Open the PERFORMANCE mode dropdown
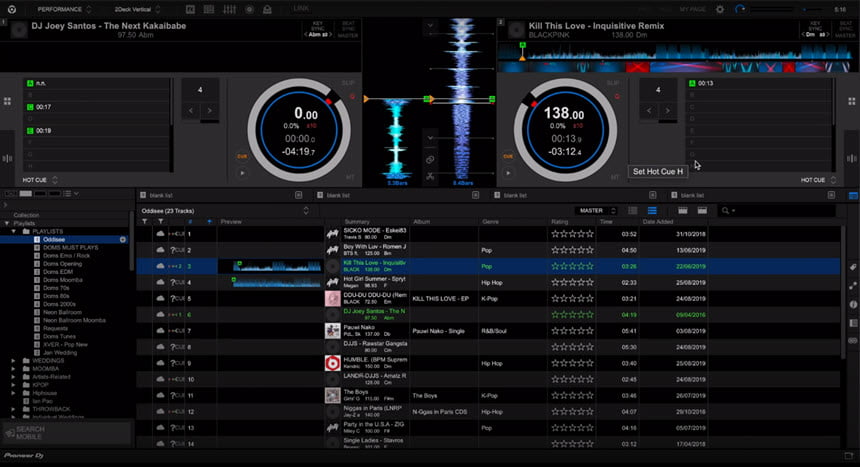Screen dimensions: 860x467 point(64,9)
